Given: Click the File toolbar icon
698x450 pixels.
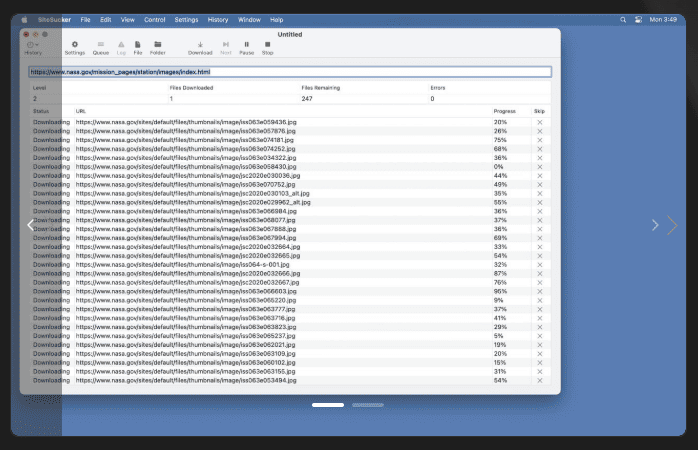Looking at the screenshot, I should point(138,48).
